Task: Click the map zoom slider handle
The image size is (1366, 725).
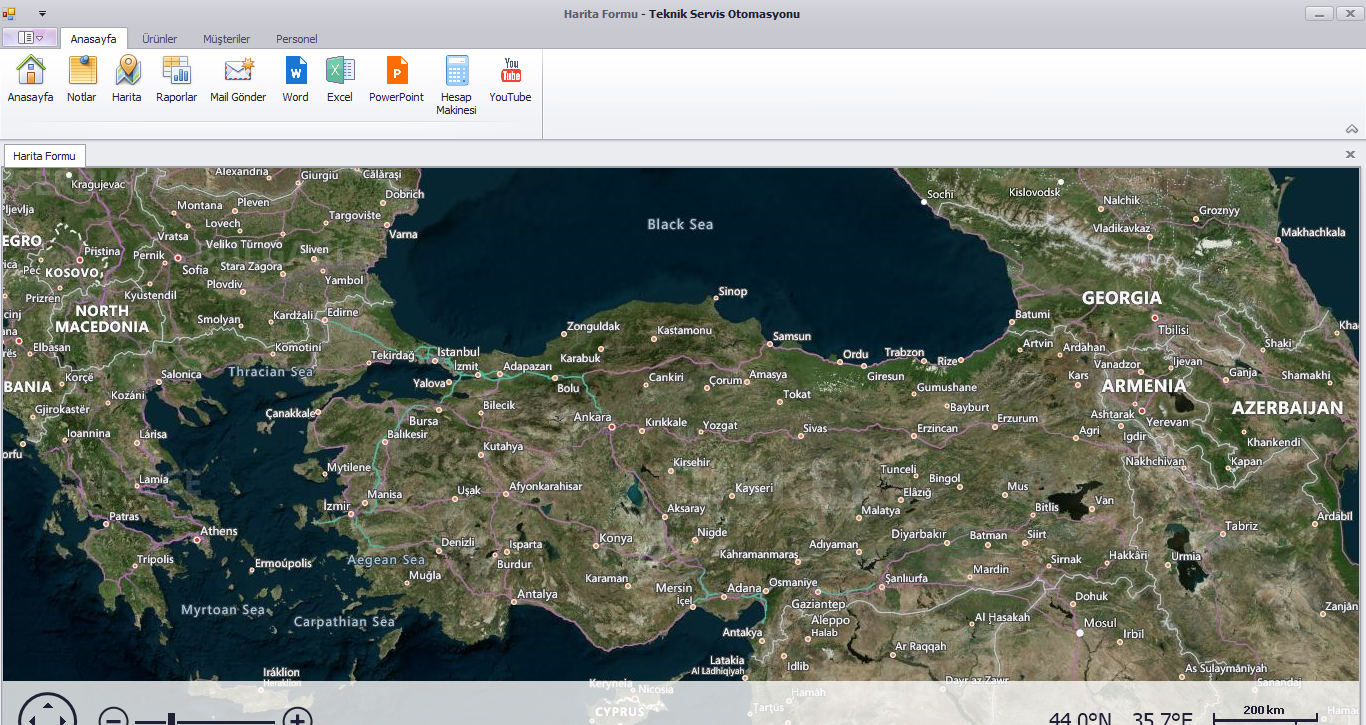Action: pyautogui.click(x=172, y=719)
